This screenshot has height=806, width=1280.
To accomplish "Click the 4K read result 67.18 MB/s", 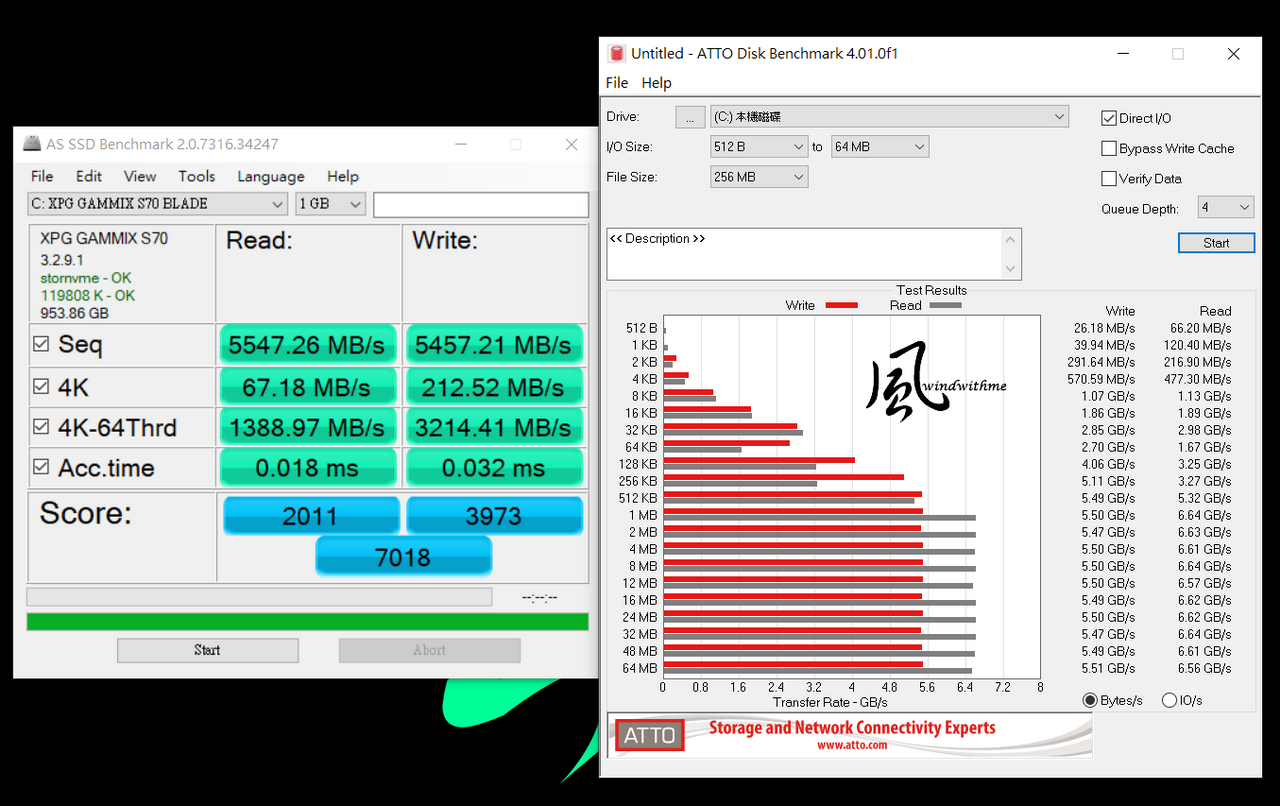I will (307, 387).
